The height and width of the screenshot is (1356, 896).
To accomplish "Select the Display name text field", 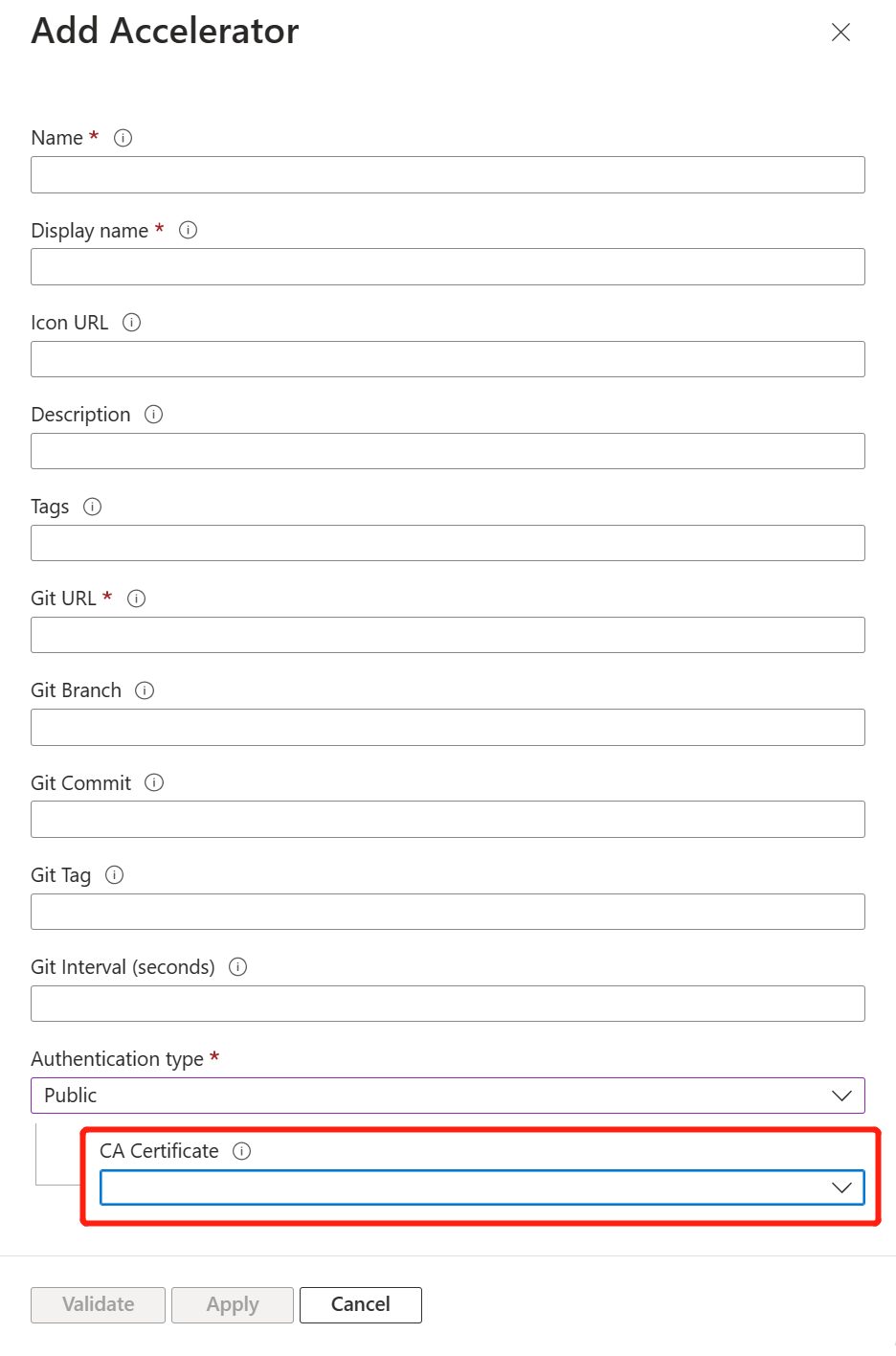I will tap(448, 267).
